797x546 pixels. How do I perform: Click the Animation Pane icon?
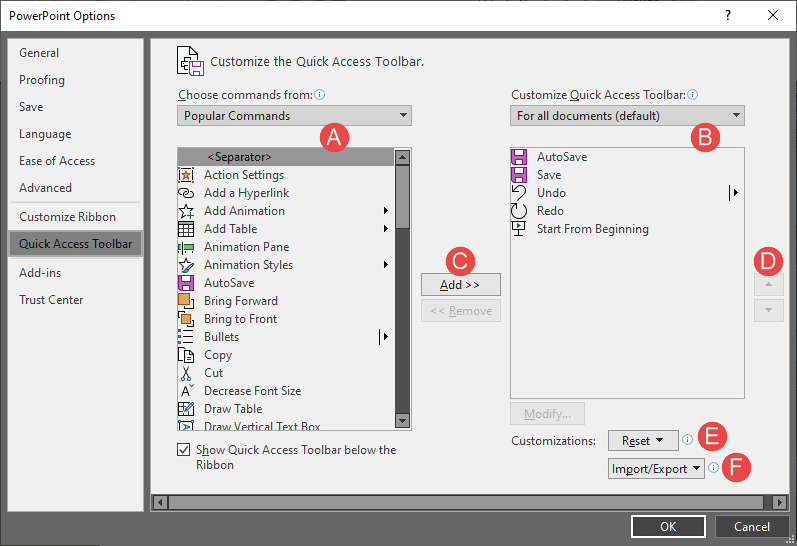(186, 247)
